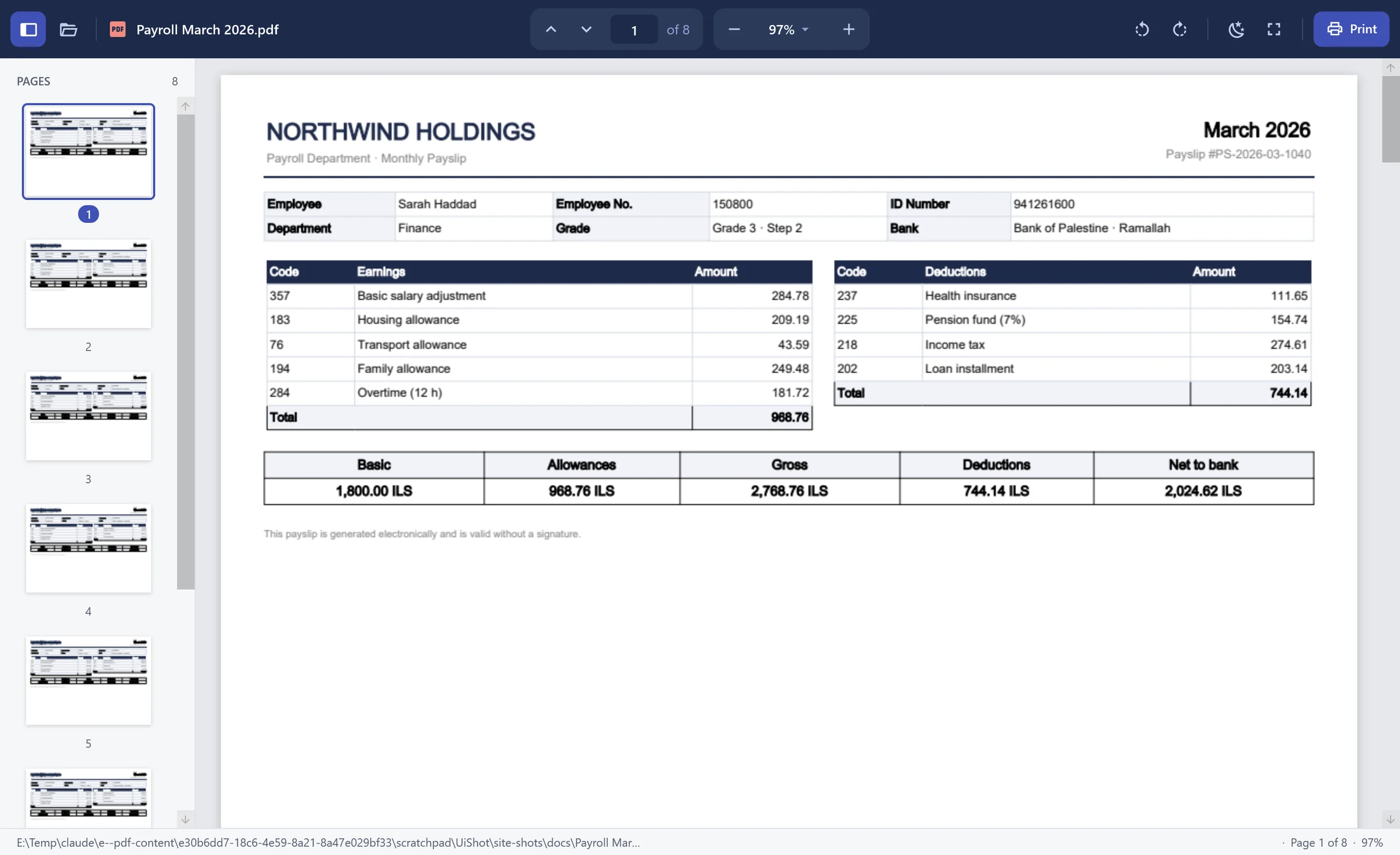Click the 'Housing allowance' earnings row
This screenshot has width=1400, height=855.
pos(539,320)
